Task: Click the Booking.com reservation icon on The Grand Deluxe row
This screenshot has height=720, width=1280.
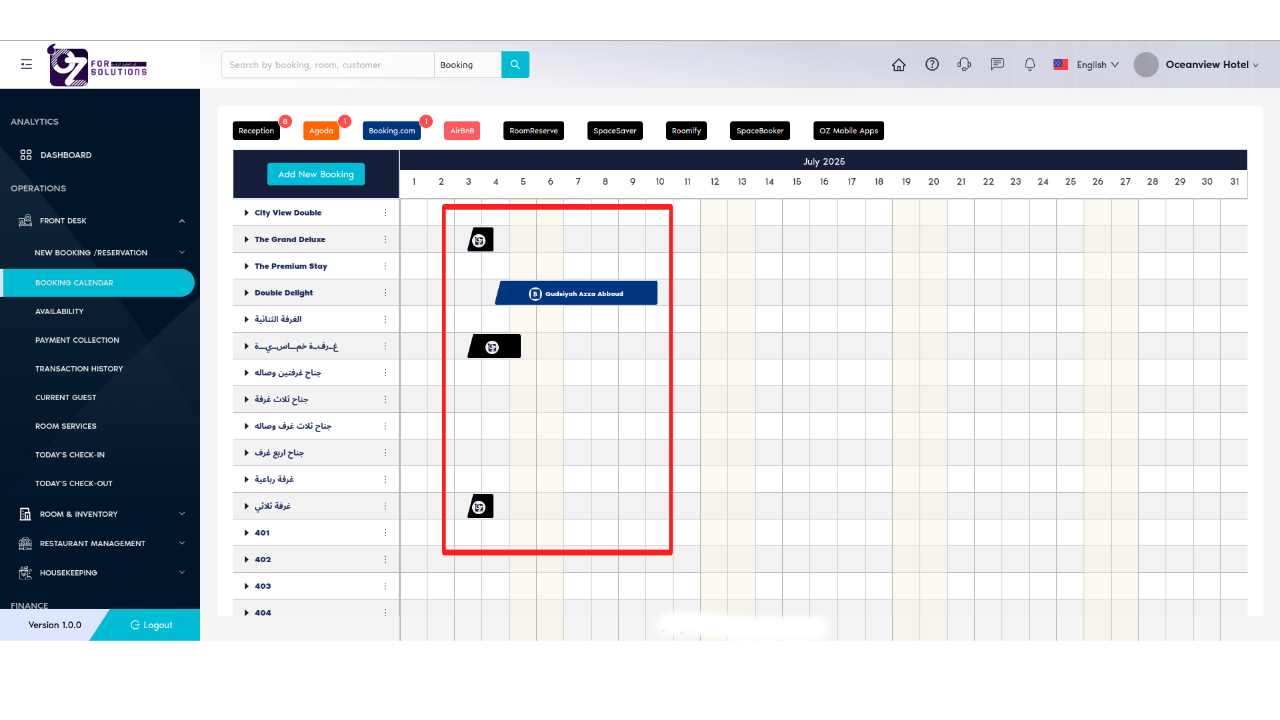Action: point(480,239)
